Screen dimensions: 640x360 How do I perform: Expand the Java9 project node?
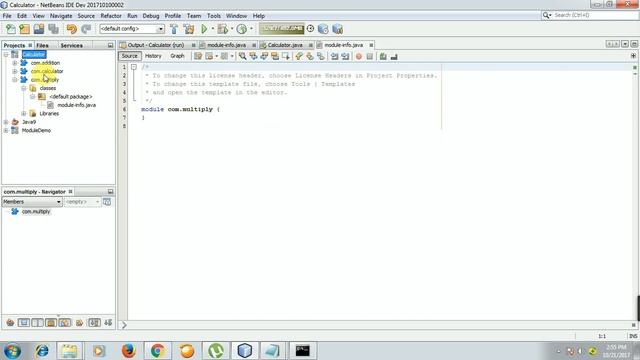(6, 122)
